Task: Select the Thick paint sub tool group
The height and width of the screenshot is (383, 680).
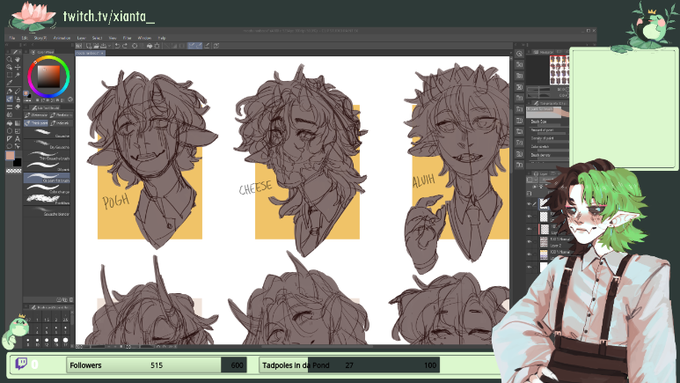Action: (36, 123)
